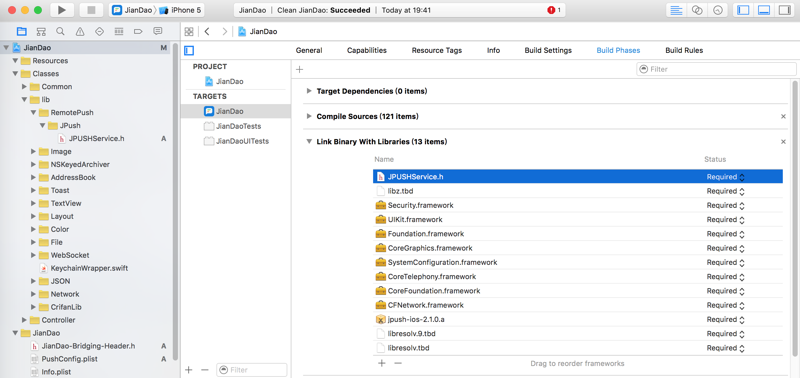Show the Assistant editor

[697, 10]
